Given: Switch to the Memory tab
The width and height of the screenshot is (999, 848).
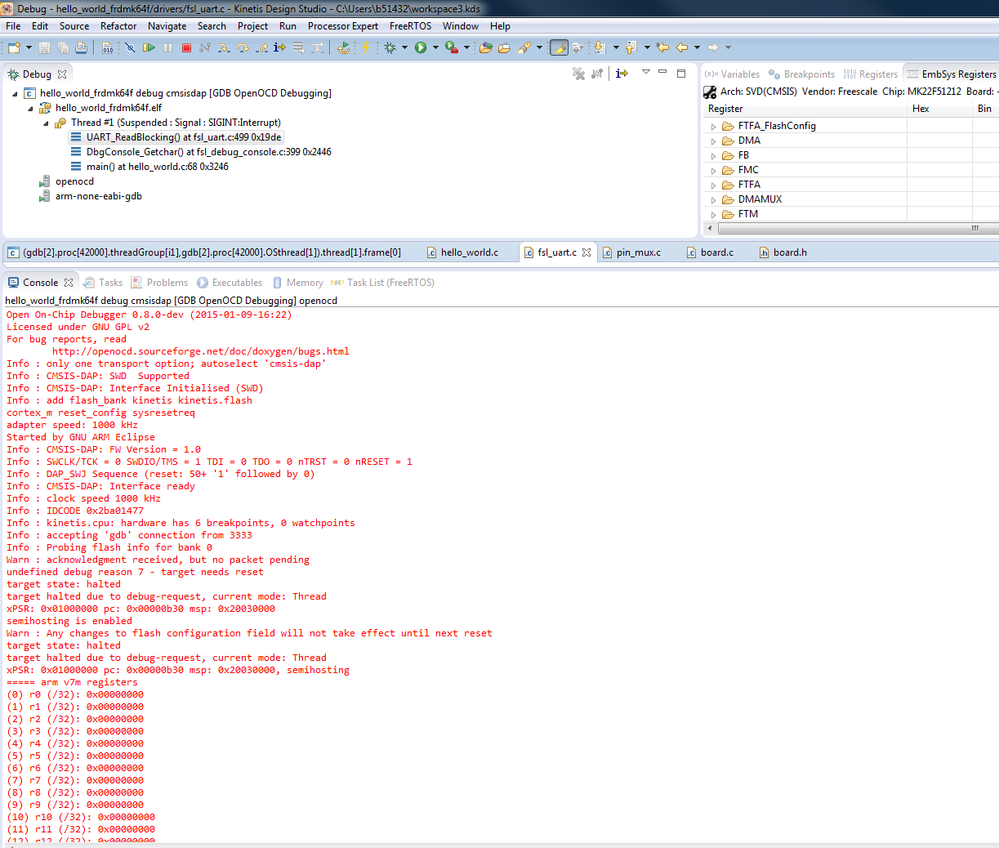Looking at the screenshot, I should [x=298, y=283].
